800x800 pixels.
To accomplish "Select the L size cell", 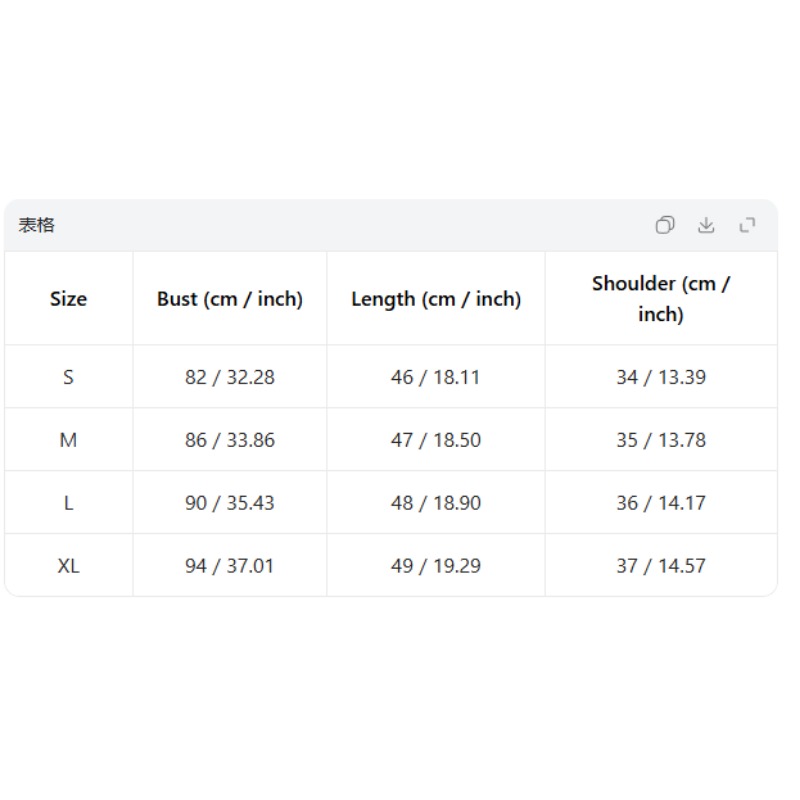I will click(68, 503).
